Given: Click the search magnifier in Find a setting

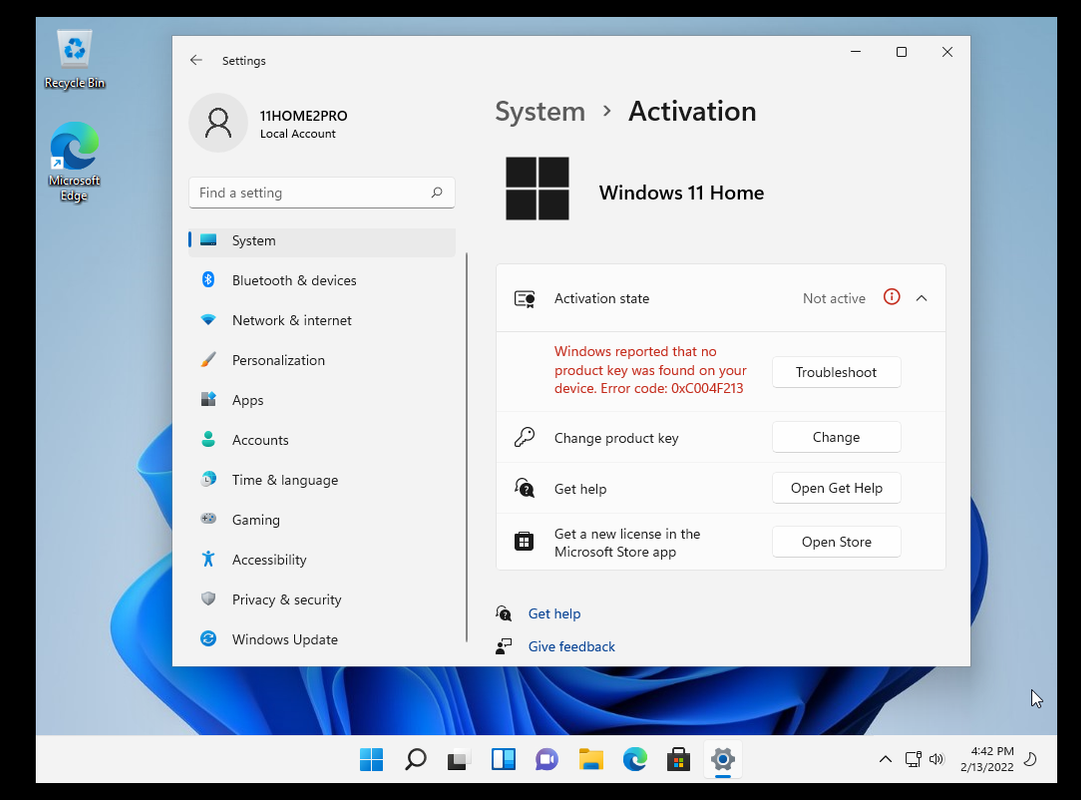Looking at the screenshot, I should coord(436,192).
